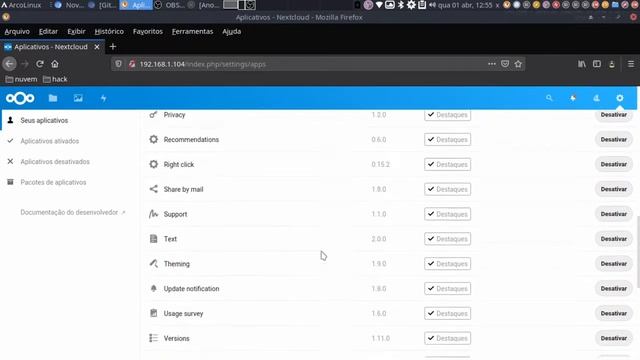This screenshot has height=360, width=640.
Task: Open the Ferramentas menu
Action: tap(192, 31)
